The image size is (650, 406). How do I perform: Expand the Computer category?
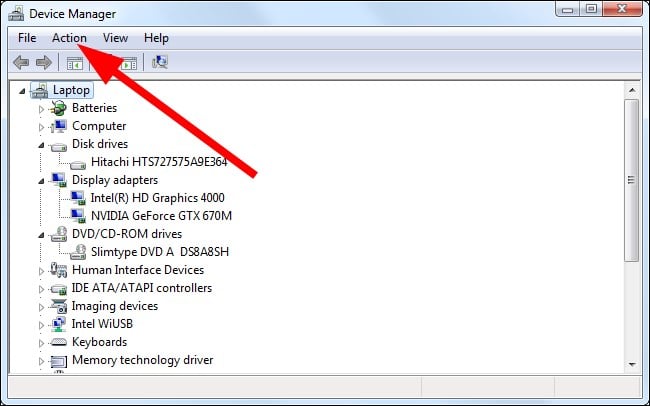coord(41,127)
